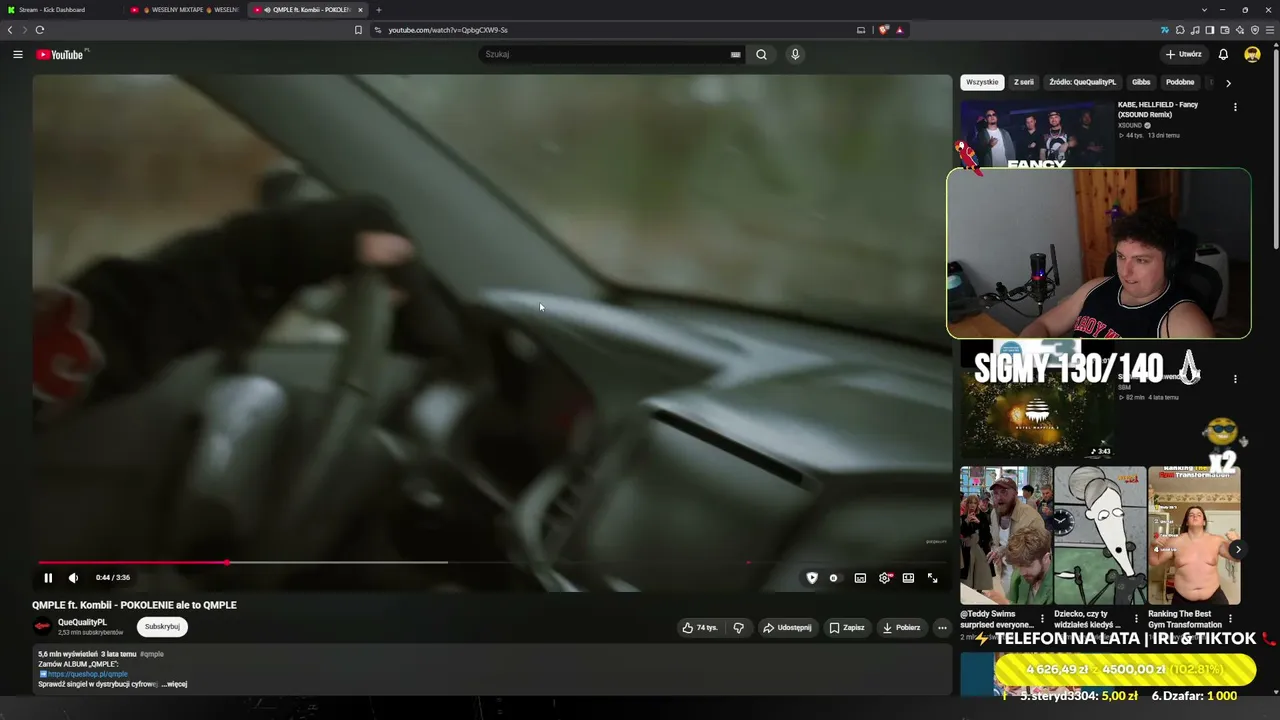Image resolution: width=1280 pixels, height=720 pixels.
Task: Focus the YouTube Szukaj search field
Action: coord(608,54)
